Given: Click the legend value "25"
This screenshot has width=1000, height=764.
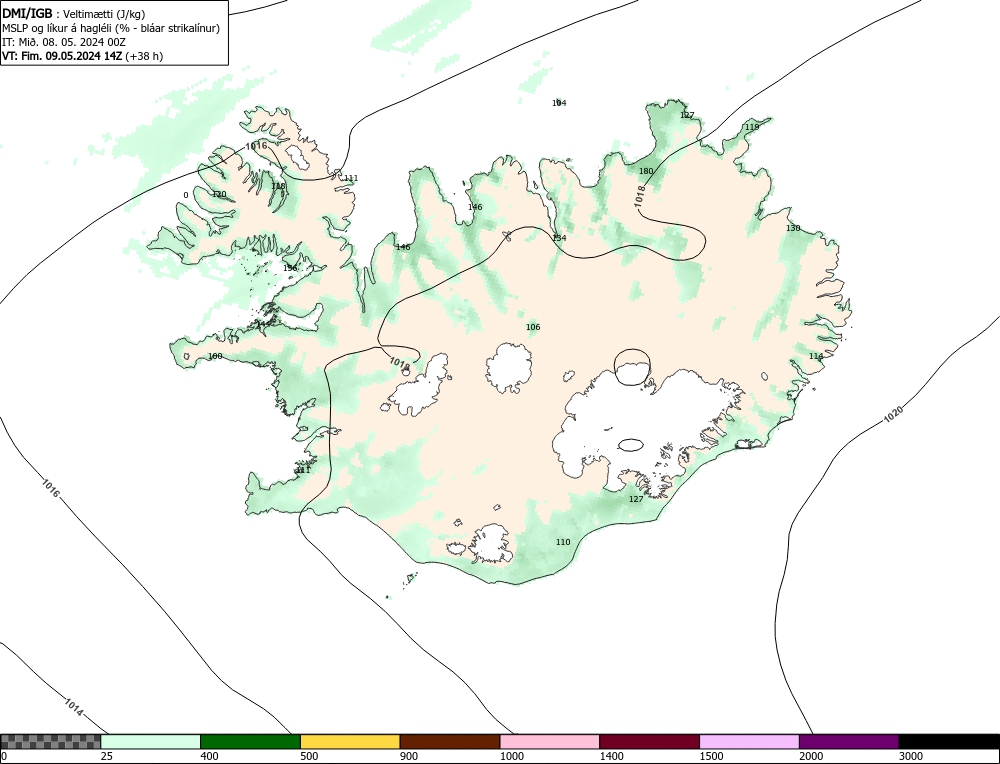Looking at the screenshot, I should click(x=107, y=756).
